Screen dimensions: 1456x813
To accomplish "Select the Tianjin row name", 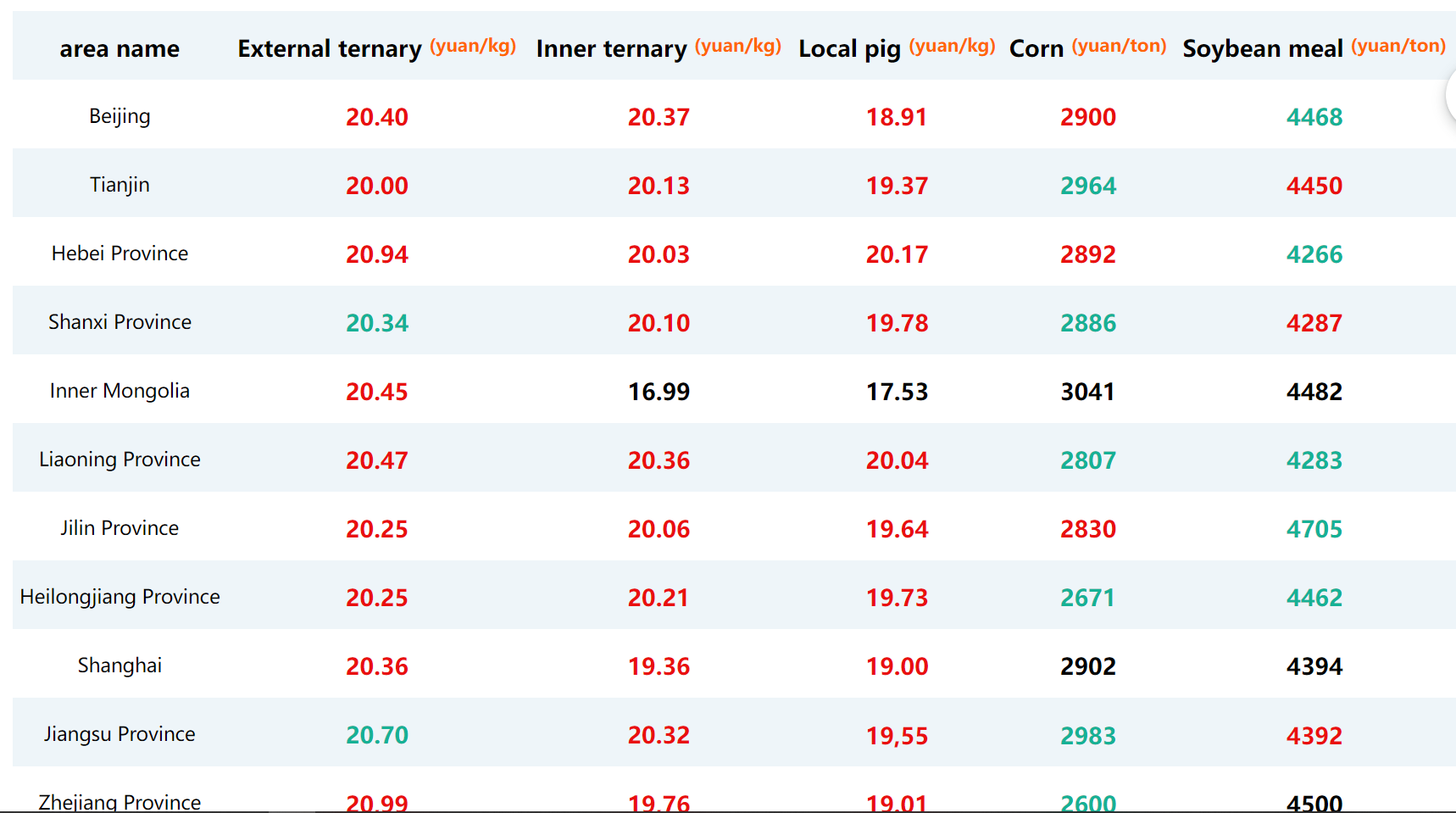I will point(119,185).
